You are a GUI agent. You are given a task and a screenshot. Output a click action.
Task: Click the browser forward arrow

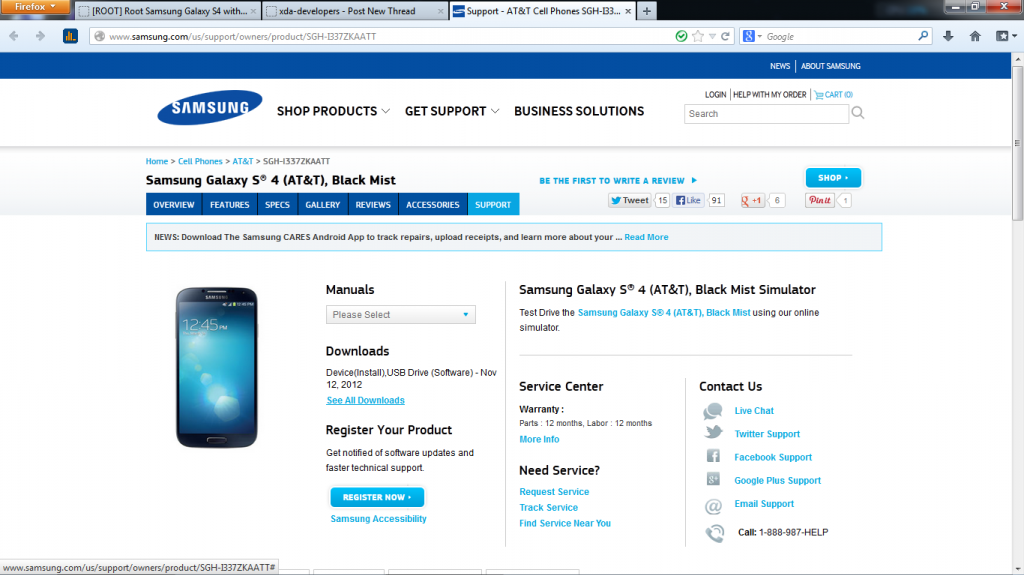click(x=40, y=37)
